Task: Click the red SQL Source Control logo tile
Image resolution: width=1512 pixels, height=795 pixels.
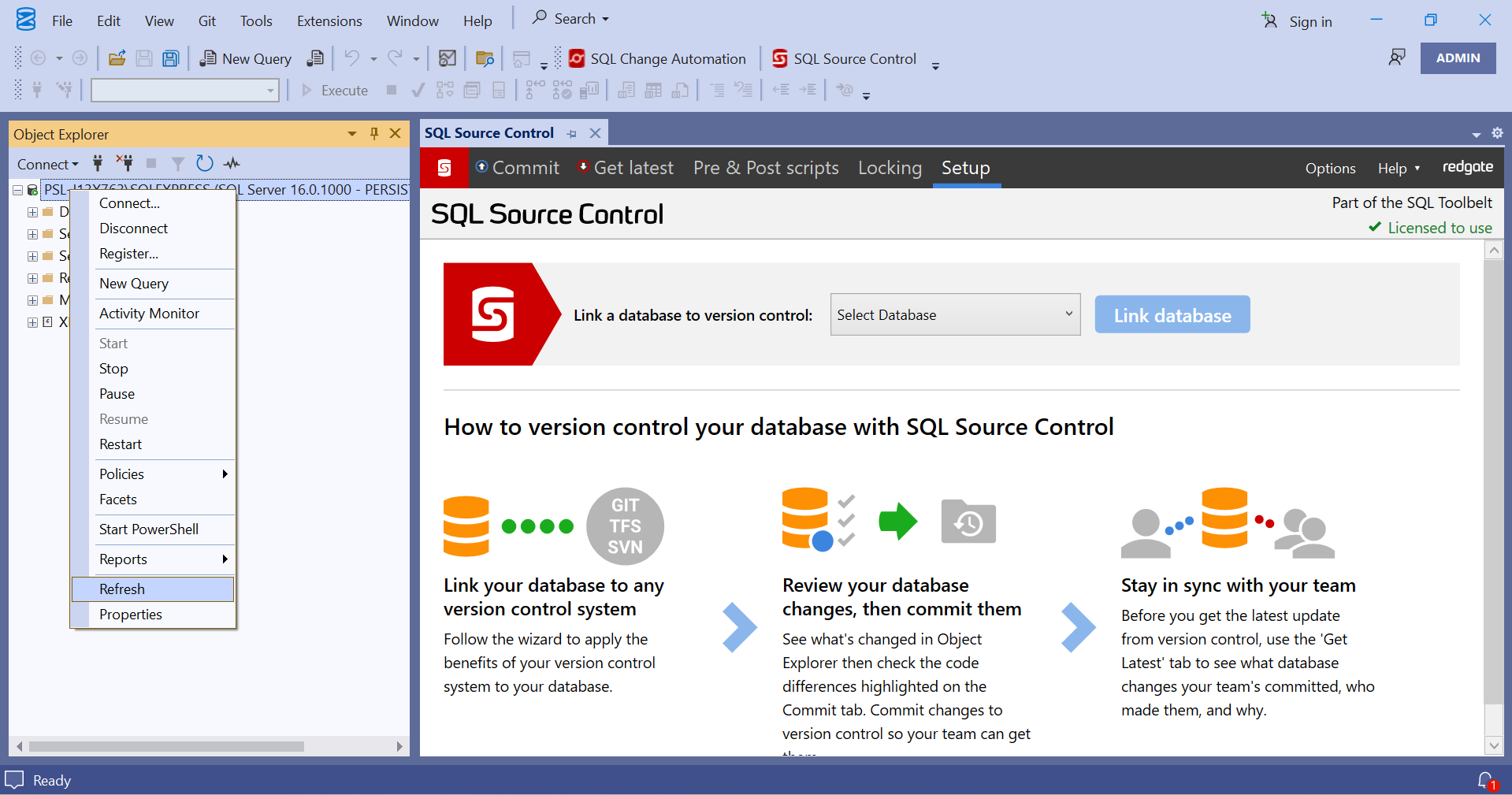Action: 444,168
